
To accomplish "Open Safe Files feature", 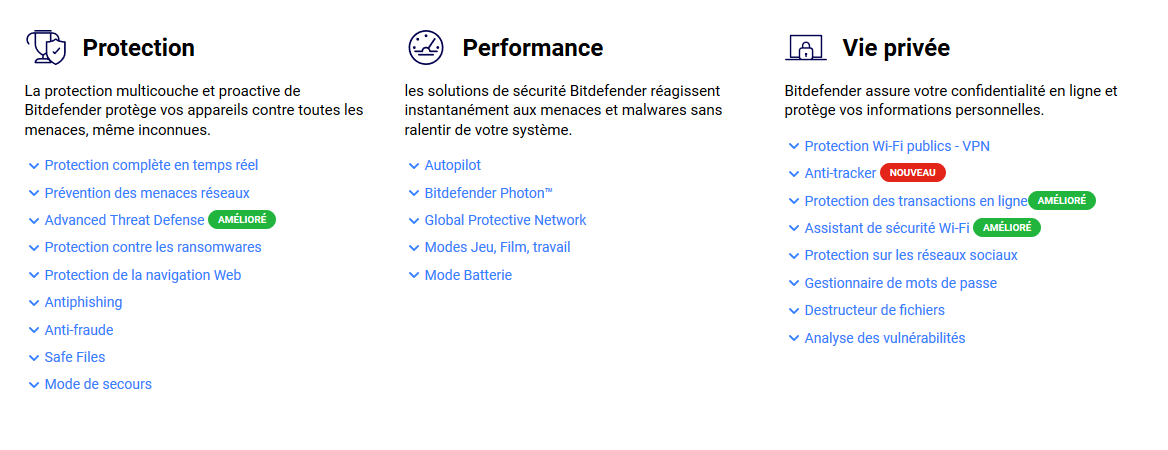I will pos(74,357).
